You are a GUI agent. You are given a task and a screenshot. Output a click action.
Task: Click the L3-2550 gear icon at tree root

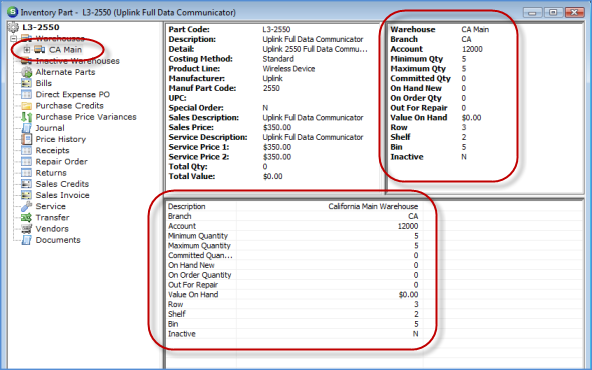click(13, 27)
